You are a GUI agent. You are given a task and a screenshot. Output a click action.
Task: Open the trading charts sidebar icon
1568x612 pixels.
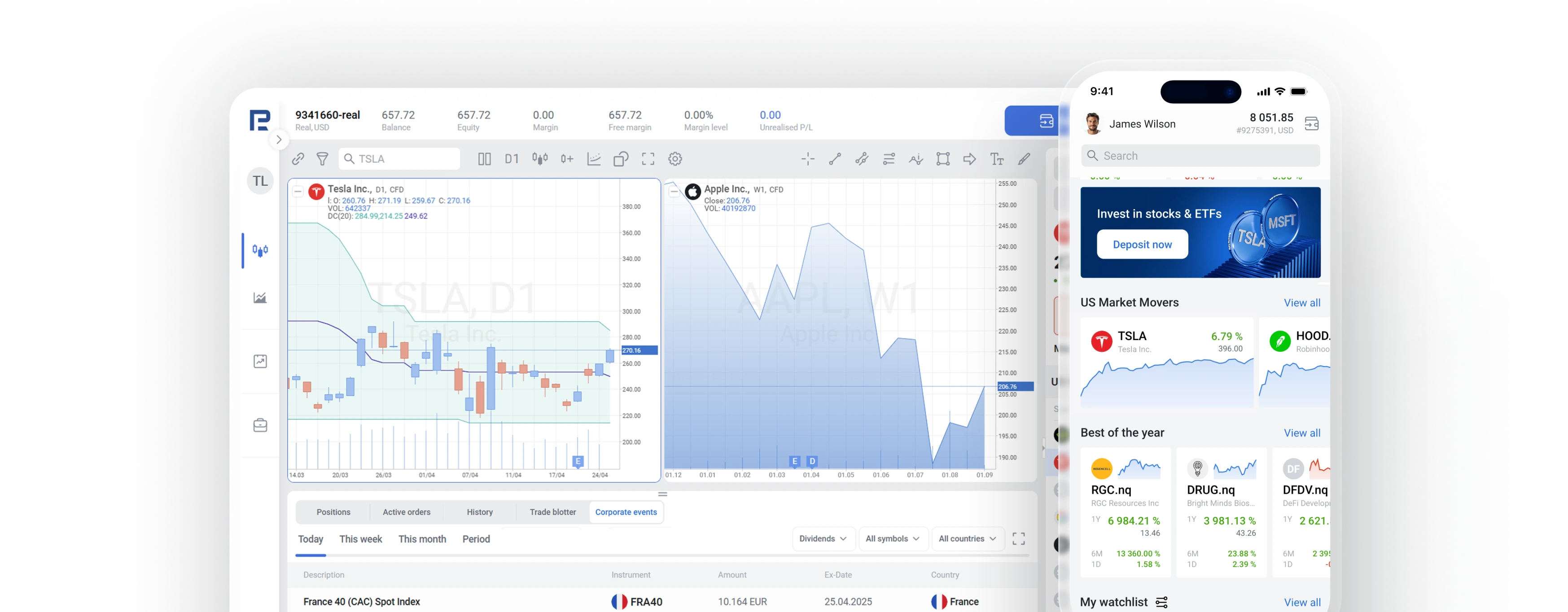click(260, 250)
